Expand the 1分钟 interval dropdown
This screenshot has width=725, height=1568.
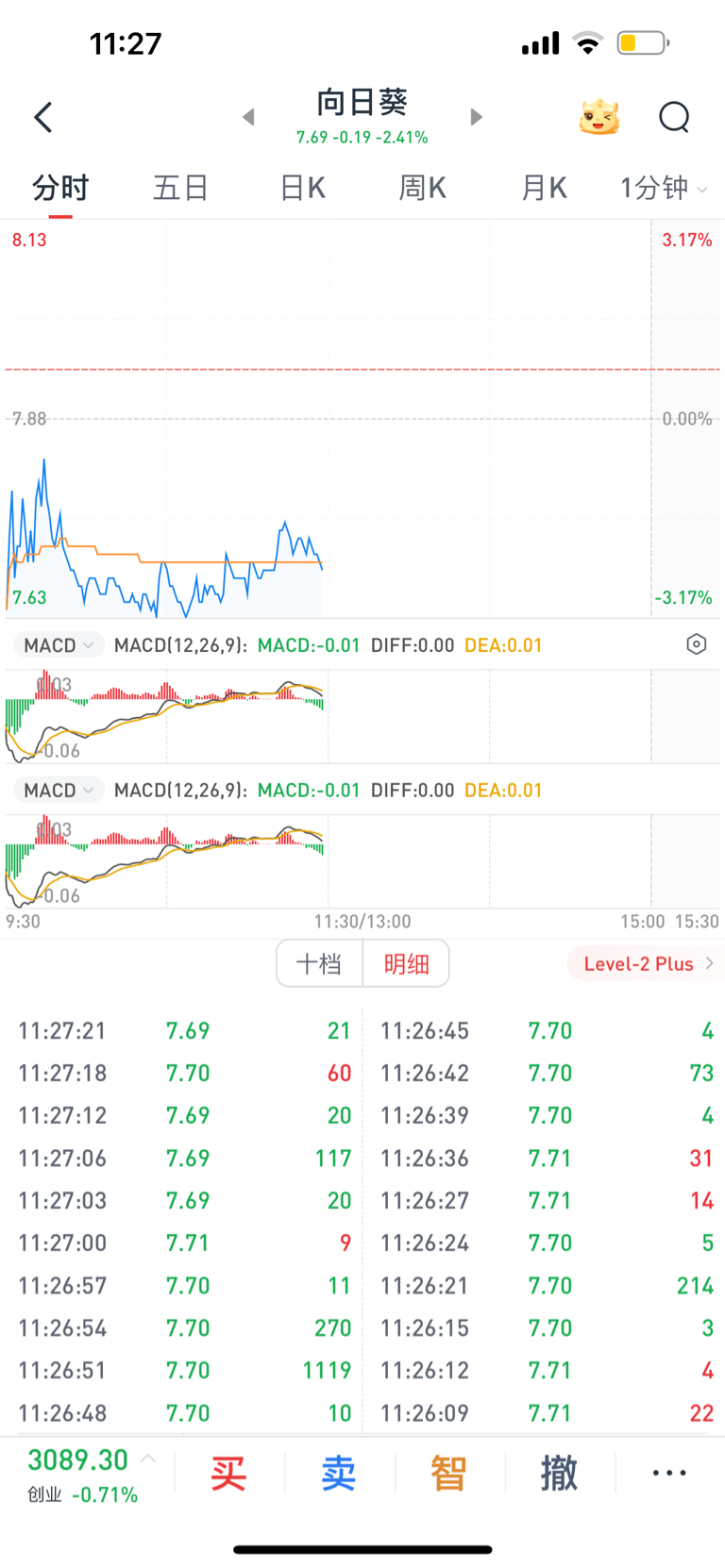tap(663, 188)
